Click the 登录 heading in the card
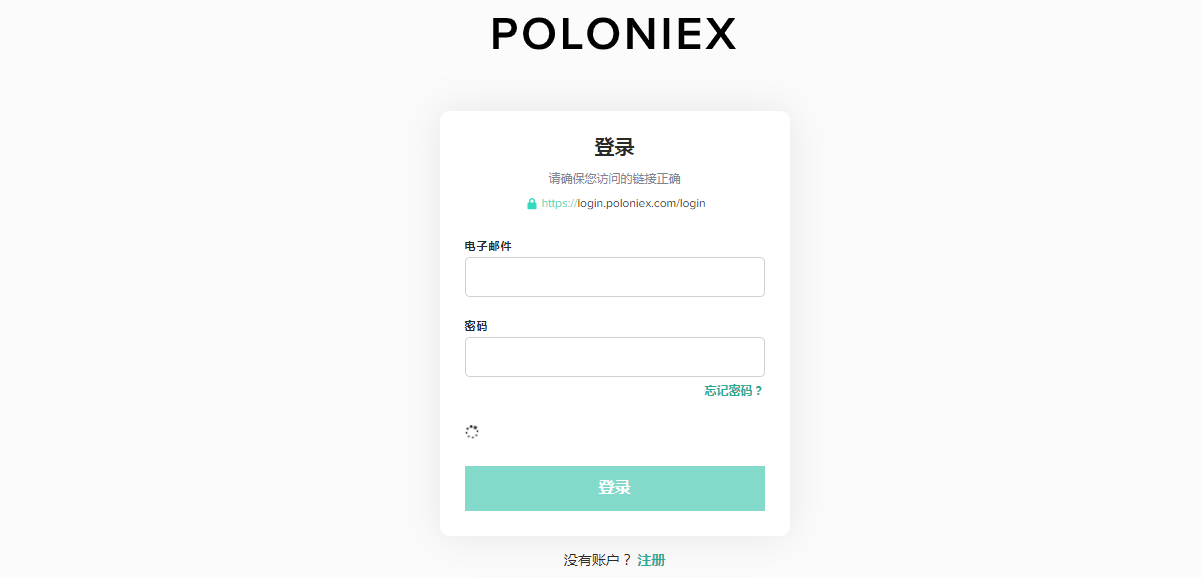The height and width of the screenshot is (578, 1202). pos(614,148)
